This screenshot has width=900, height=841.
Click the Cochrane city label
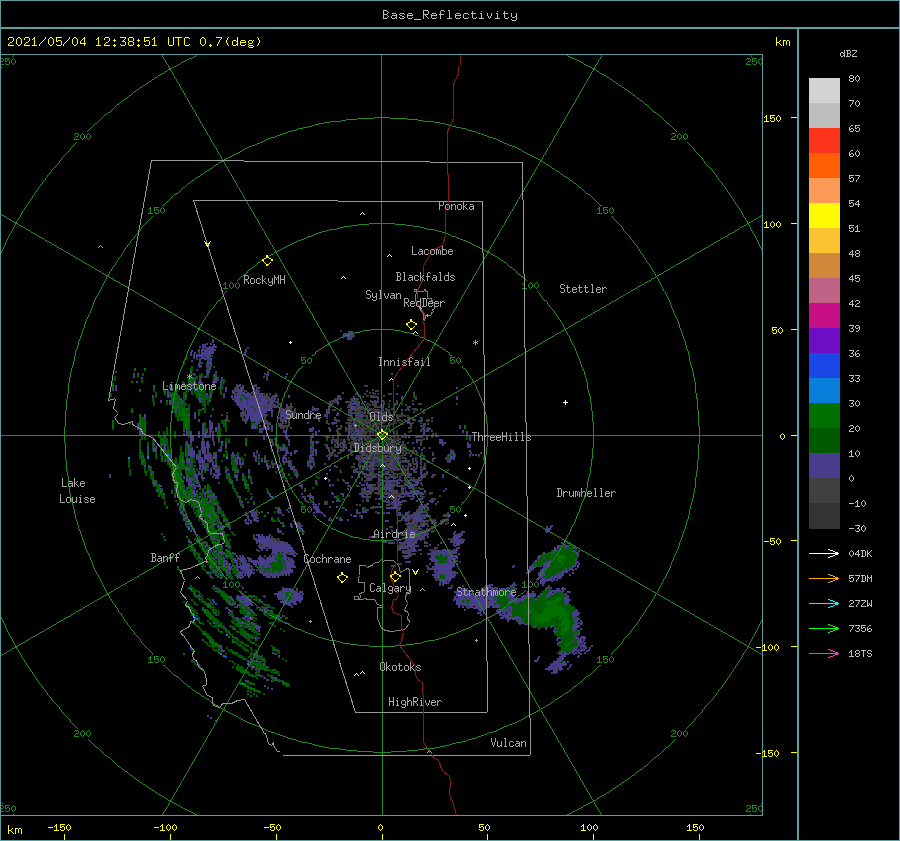click(x=327, y=559)
